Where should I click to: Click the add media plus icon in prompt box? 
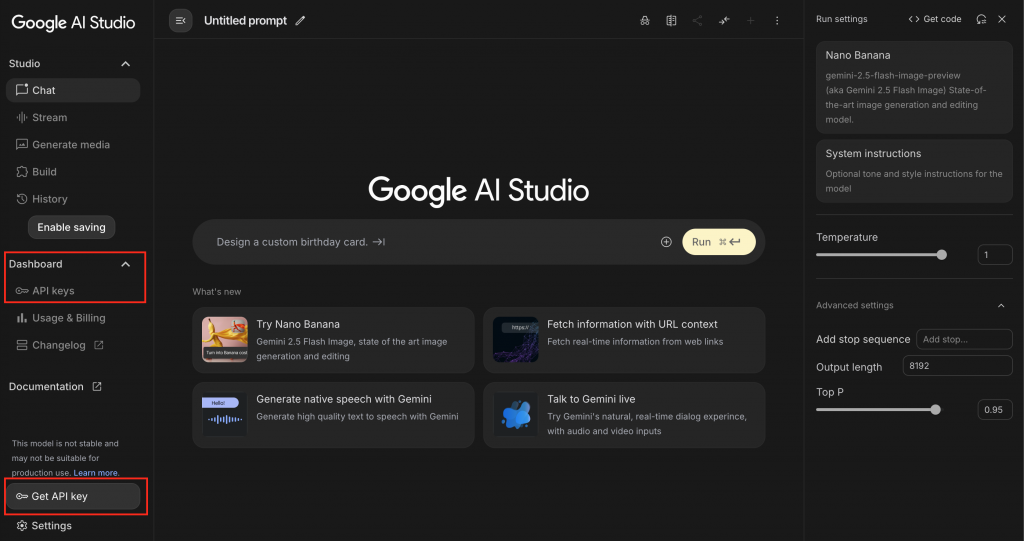click(666, 242)
